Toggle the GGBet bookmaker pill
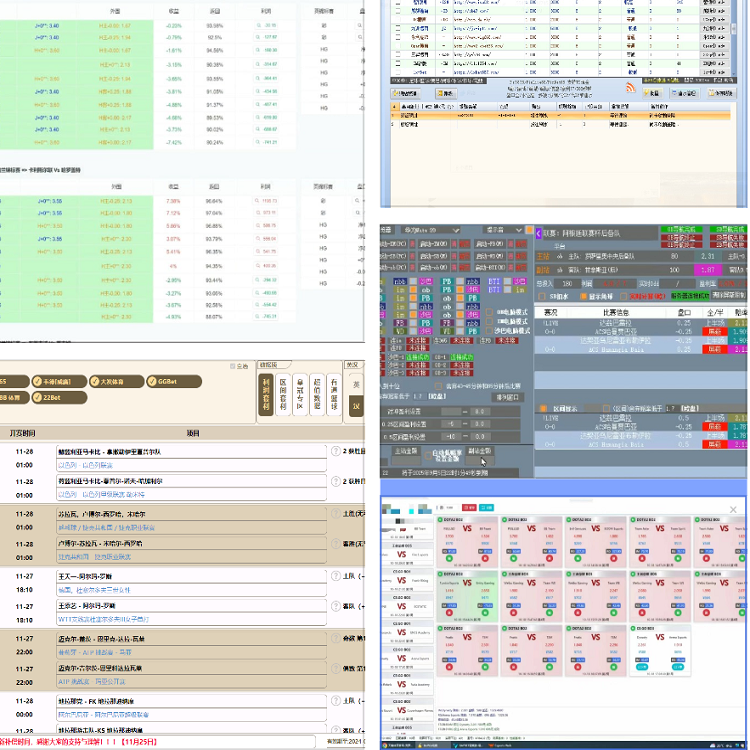This screenshot has height=750, width=750. click(x=174, y=382)
